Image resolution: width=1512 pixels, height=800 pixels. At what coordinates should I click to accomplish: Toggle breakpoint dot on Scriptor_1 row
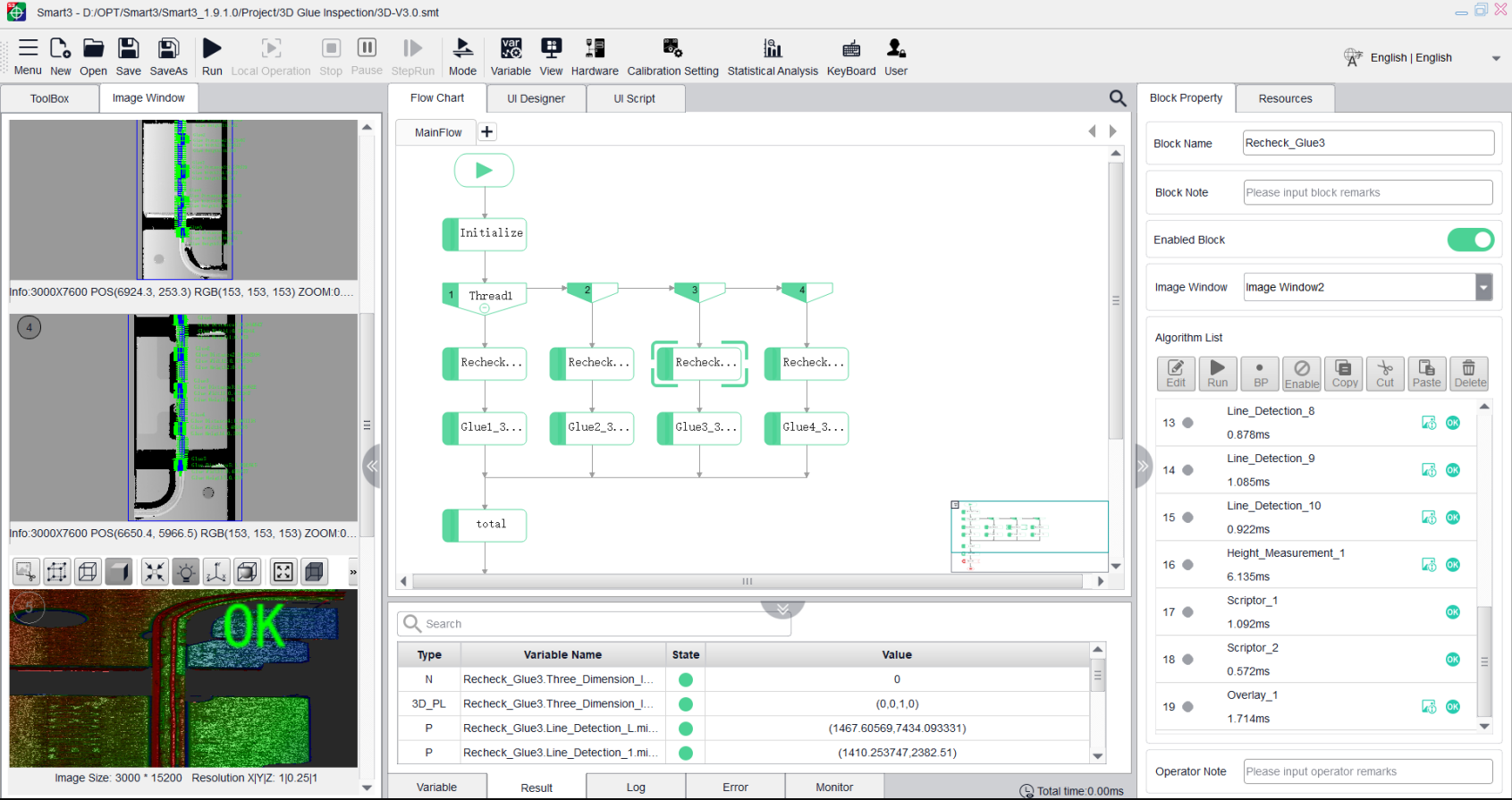pos(1188,612)
